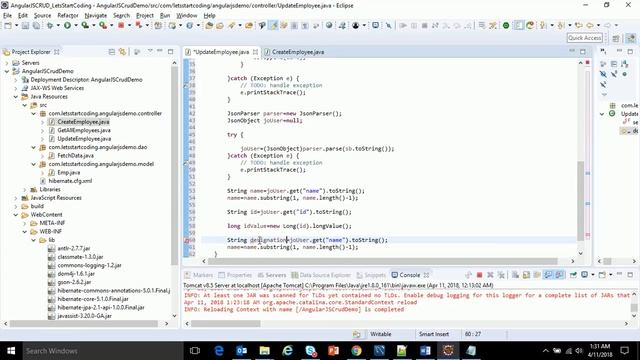
Task: Collapse All in Project Explorer toolbar
Action: pyautogui.click(x=111, y=52)
